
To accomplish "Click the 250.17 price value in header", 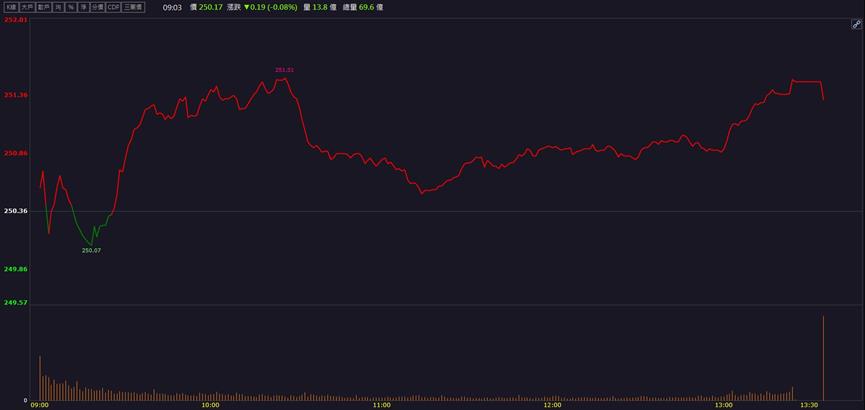I will pos(211,7).
